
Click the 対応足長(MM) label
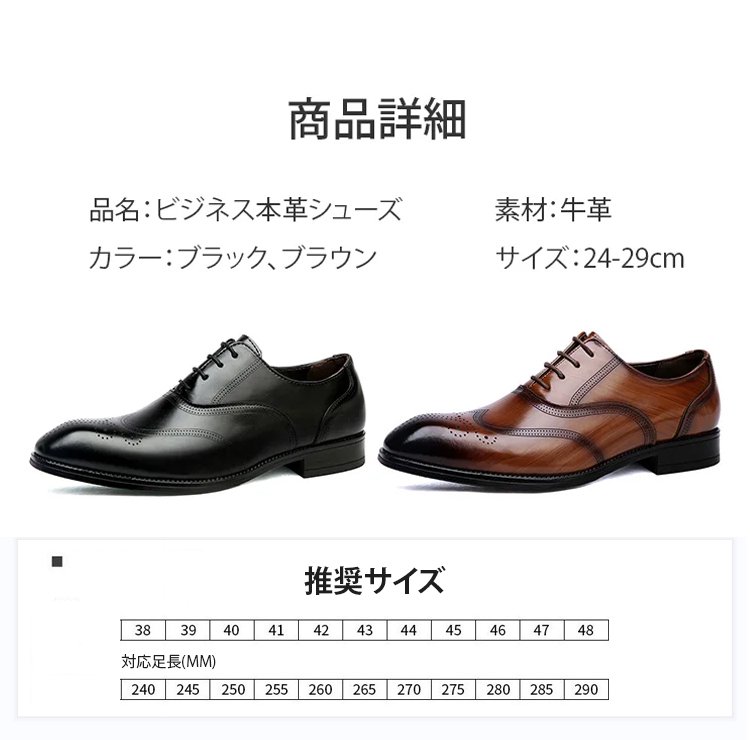[168, 662]
